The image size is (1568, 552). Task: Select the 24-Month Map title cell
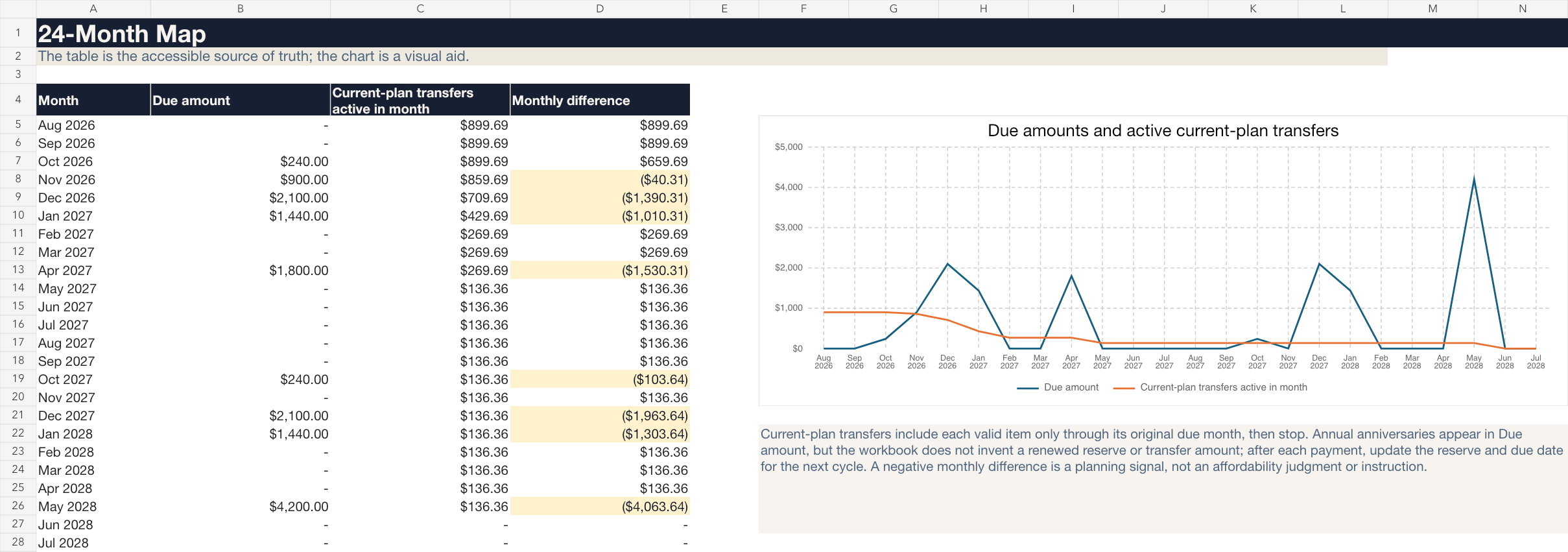pyautogui.click(x=802, y=33)
